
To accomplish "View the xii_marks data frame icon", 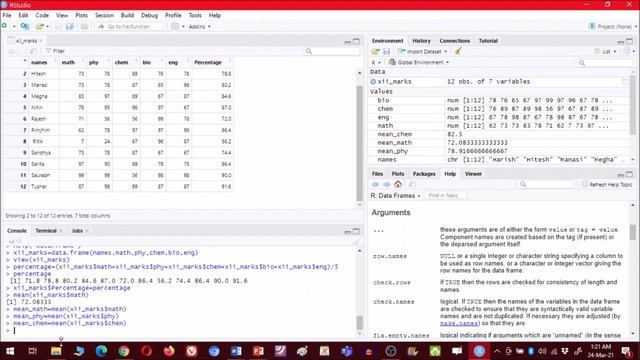I will pos(624,82).
